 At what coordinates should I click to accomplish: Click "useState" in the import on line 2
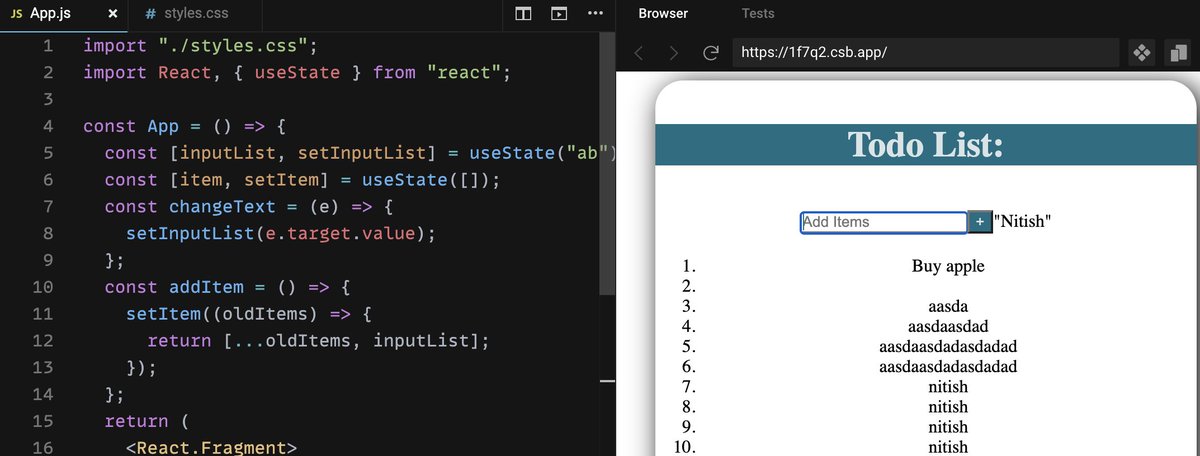click(298, 72)
